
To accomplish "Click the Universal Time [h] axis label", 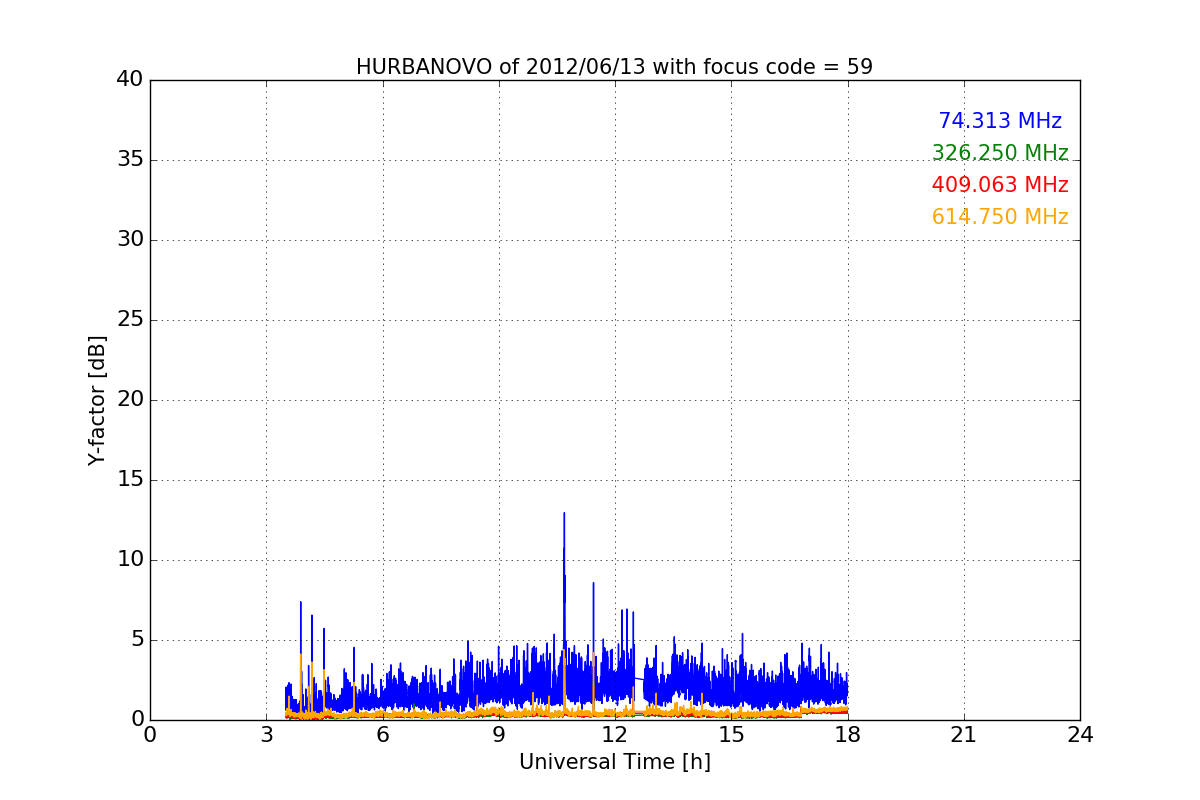I will [615, 762].
